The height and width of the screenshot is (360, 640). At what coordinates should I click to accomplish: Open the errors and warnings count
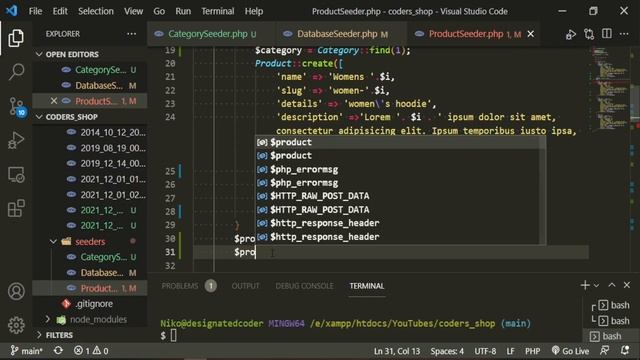pyautogui.click(x=91, y=351)
